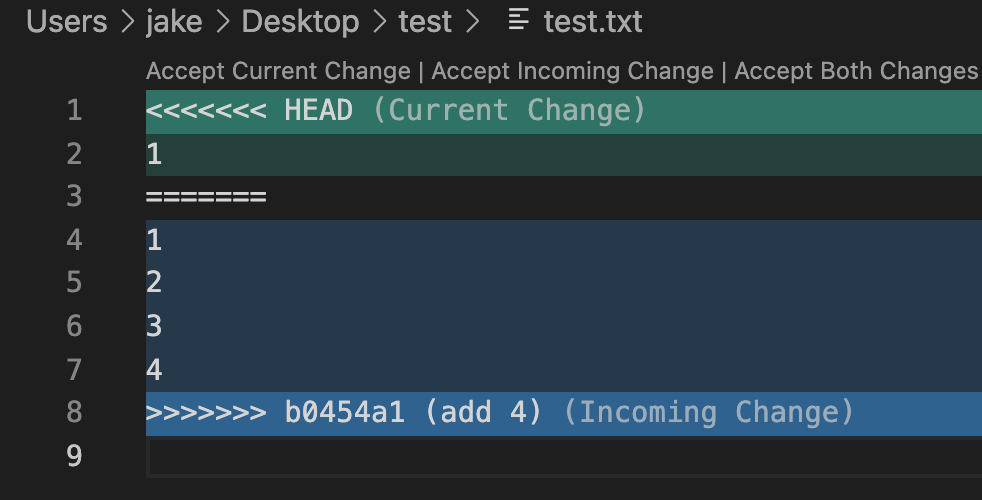This screenshot has width=982, height=500.
Task: Open the Users breadcrumb segment
Action: coord(66,22)
